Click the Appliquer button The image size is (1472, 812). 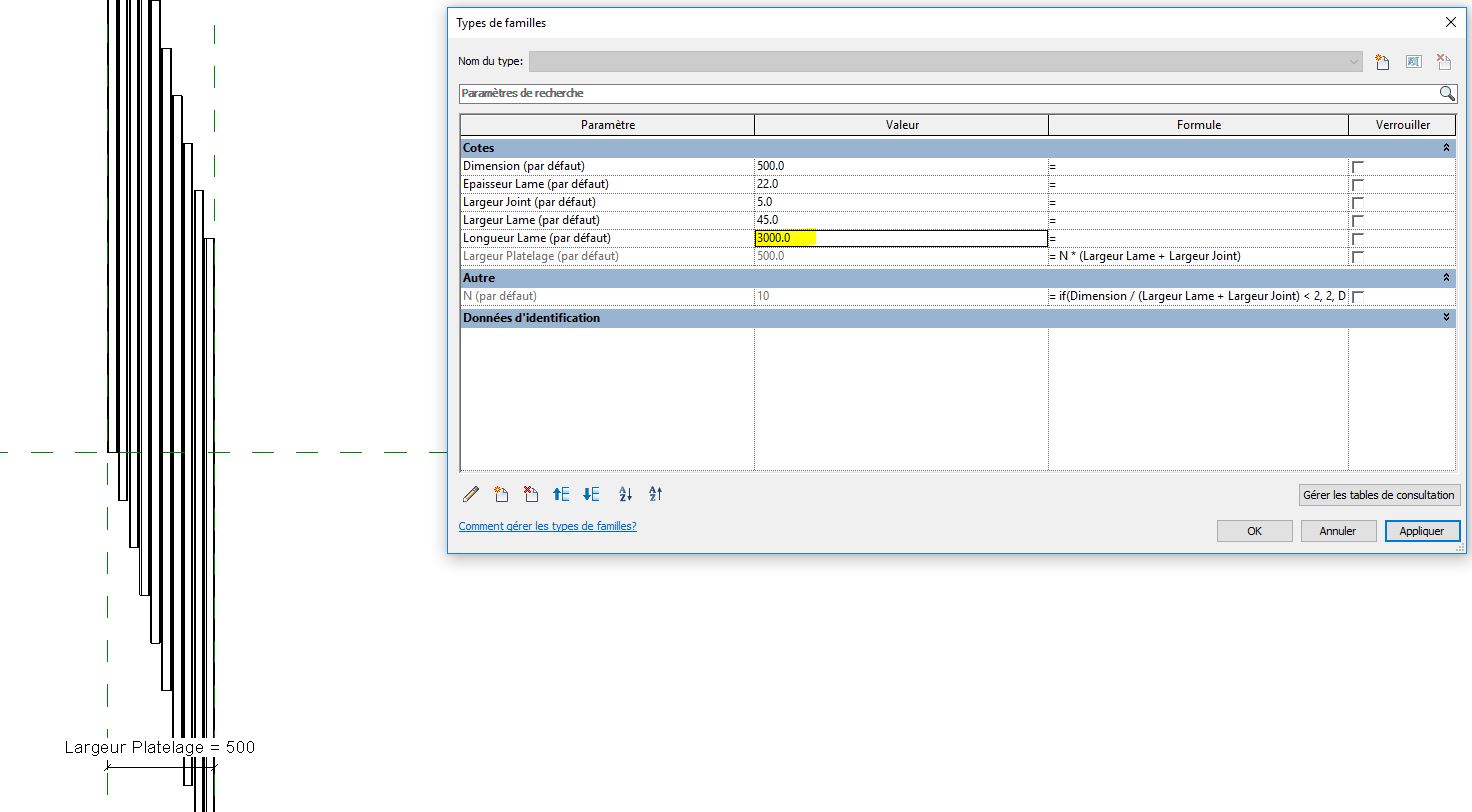coord(1421,531)
